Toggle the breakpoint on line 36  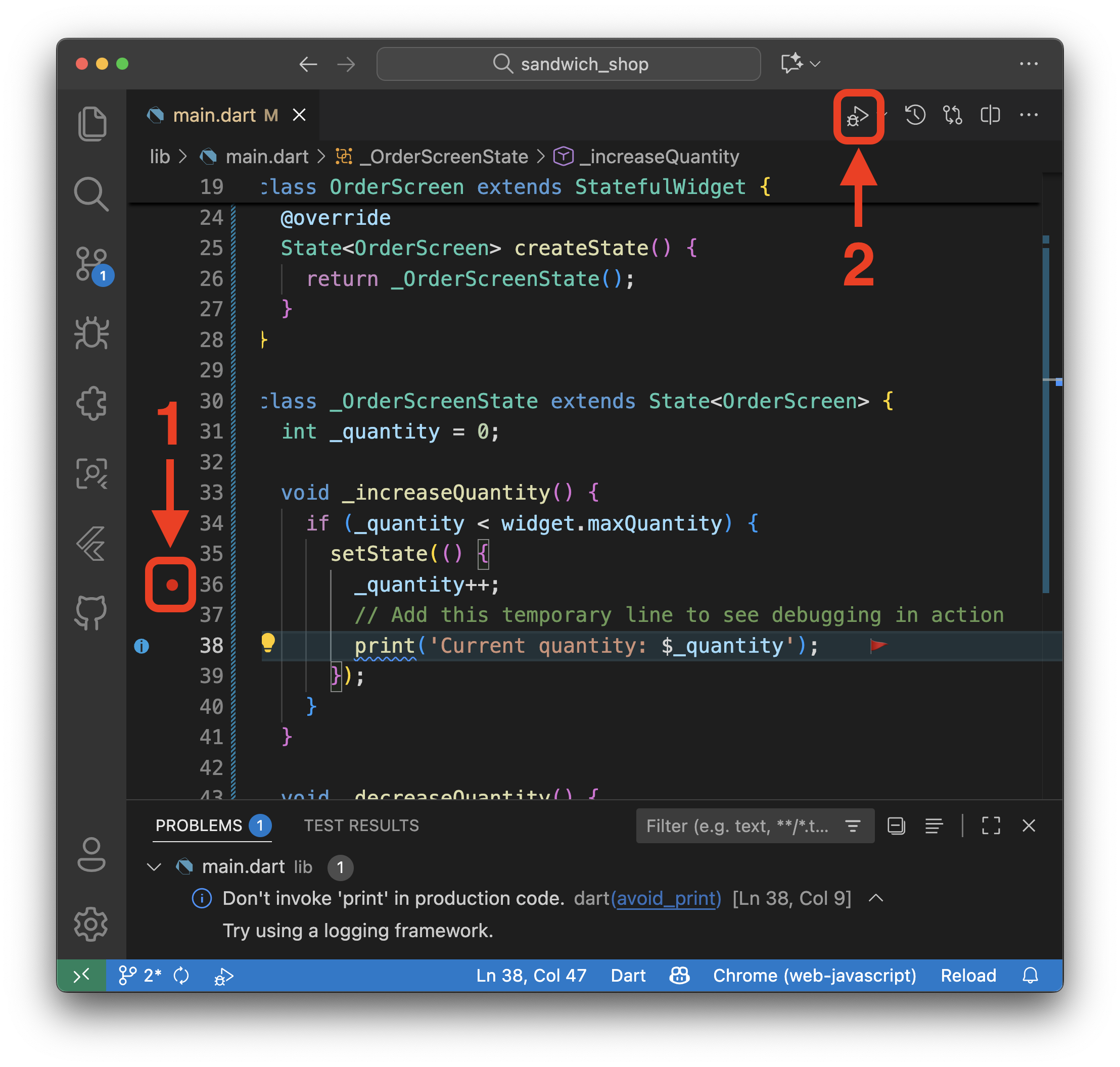(x=172, y=584)
